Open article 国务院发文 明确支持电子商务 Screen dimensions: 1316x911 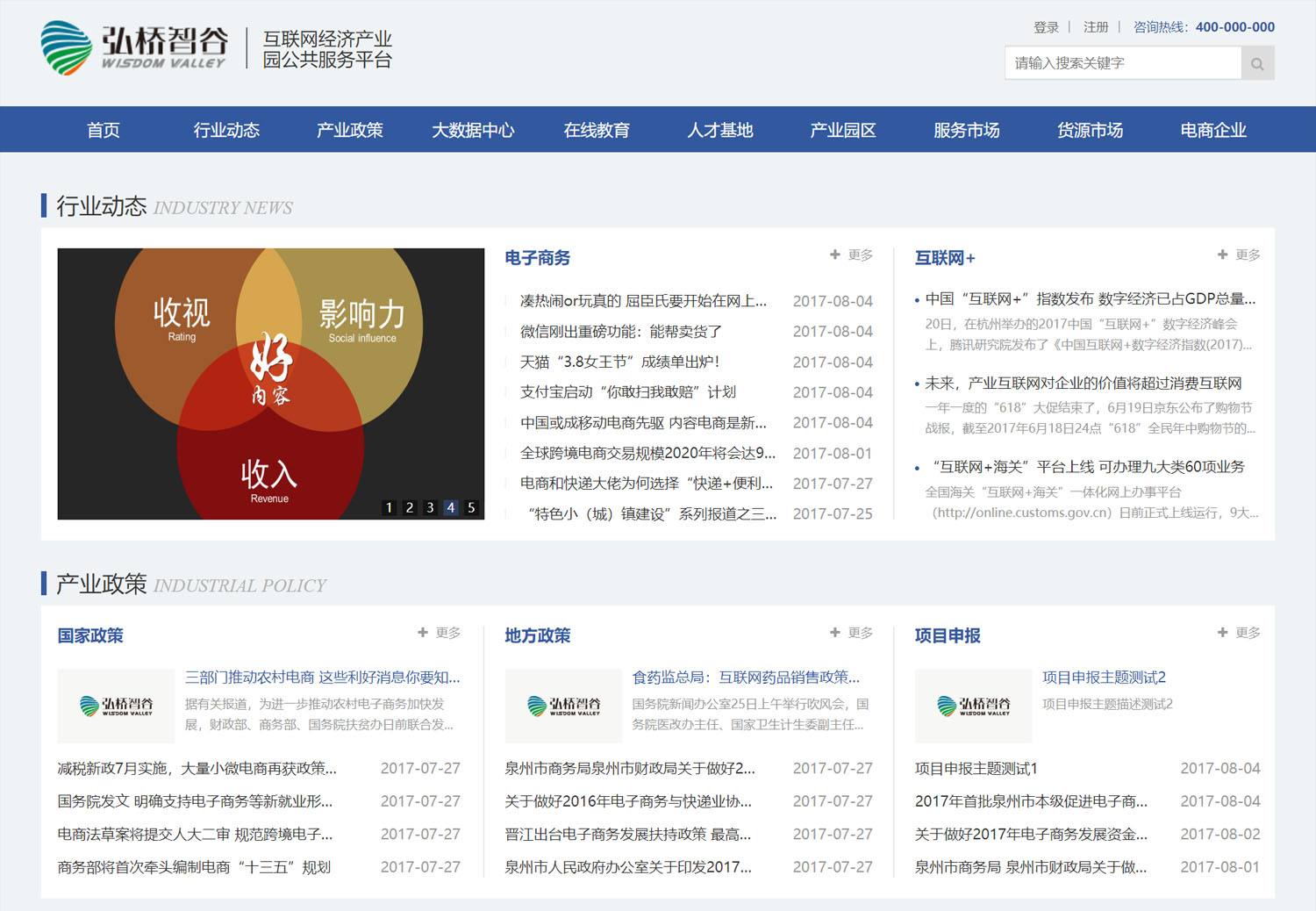coord(195,801)
